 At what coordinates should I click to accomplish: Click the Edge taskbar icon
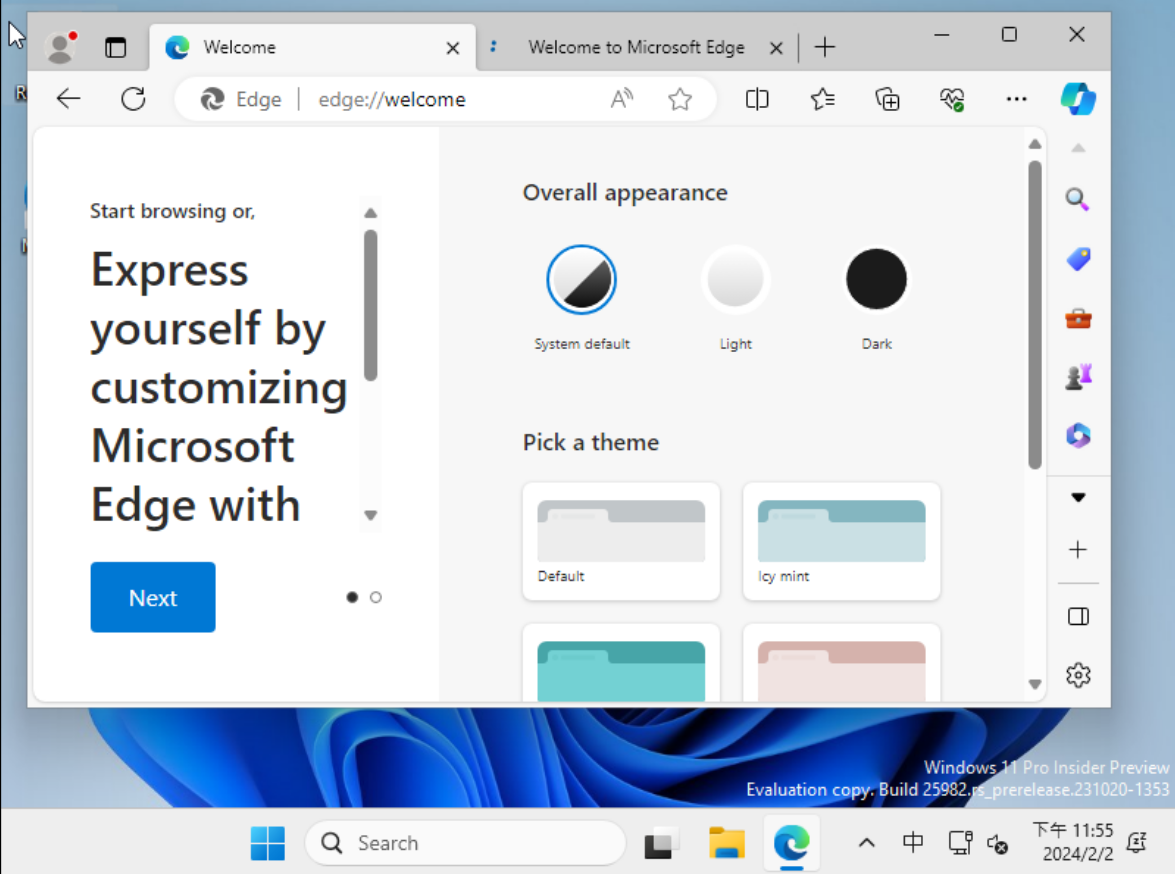791,843
